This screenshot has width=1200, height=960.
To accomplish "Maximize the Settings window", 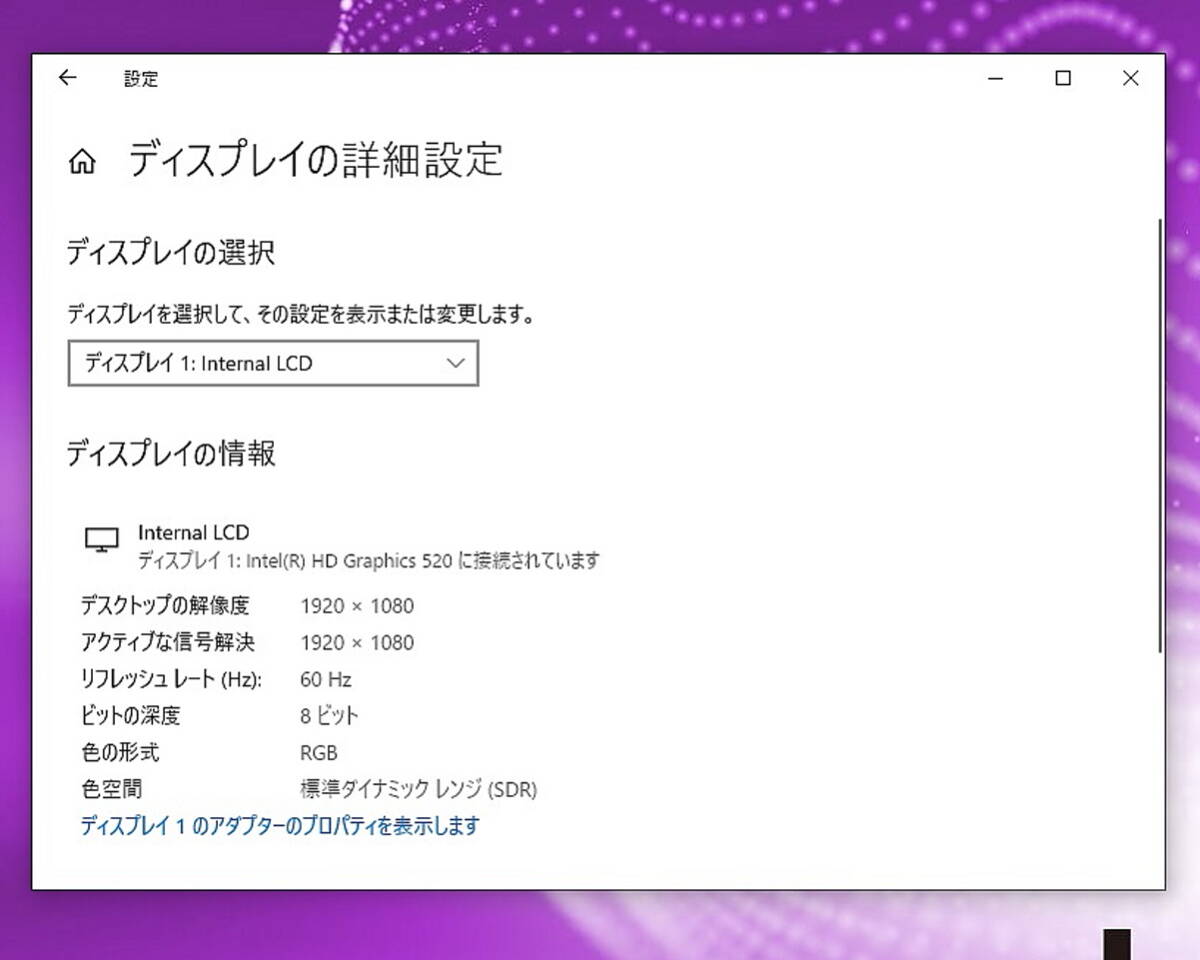I will [x=1063, y=78].
